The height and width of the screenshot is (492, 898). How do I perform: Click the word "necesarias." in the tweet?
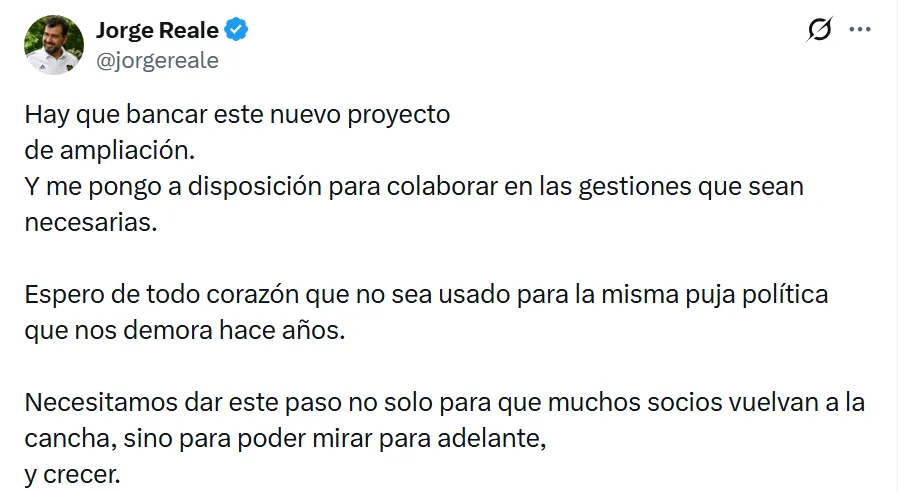pos(91,222)
